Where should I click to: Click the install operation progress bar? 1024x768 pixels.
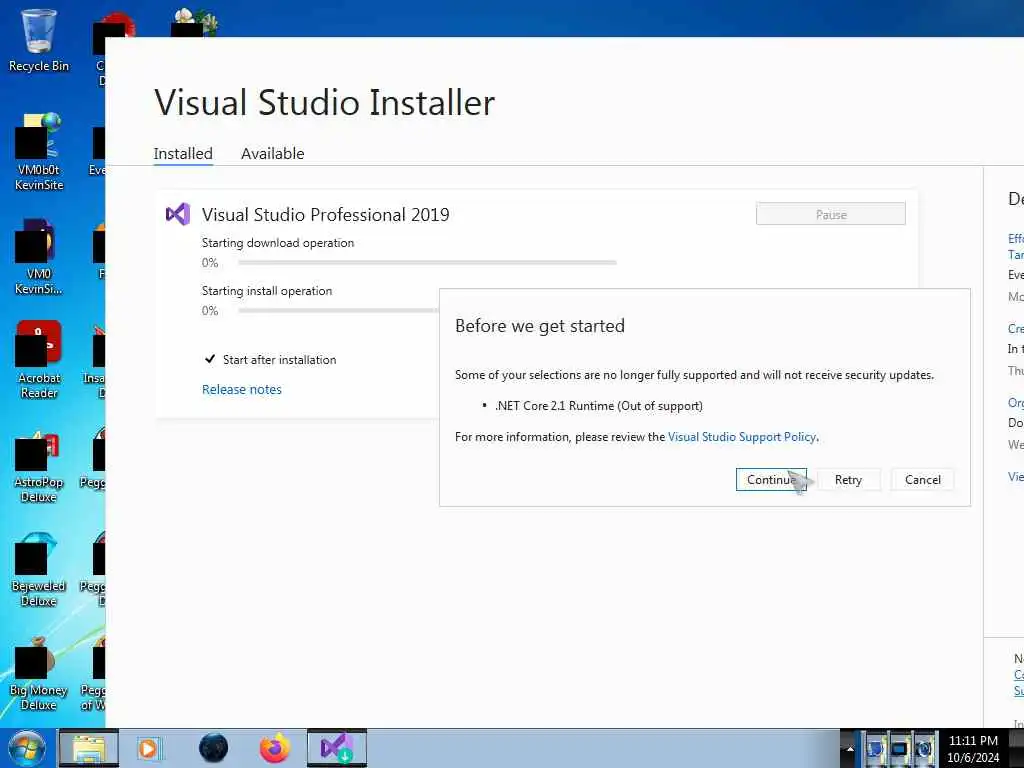point(338,311)
